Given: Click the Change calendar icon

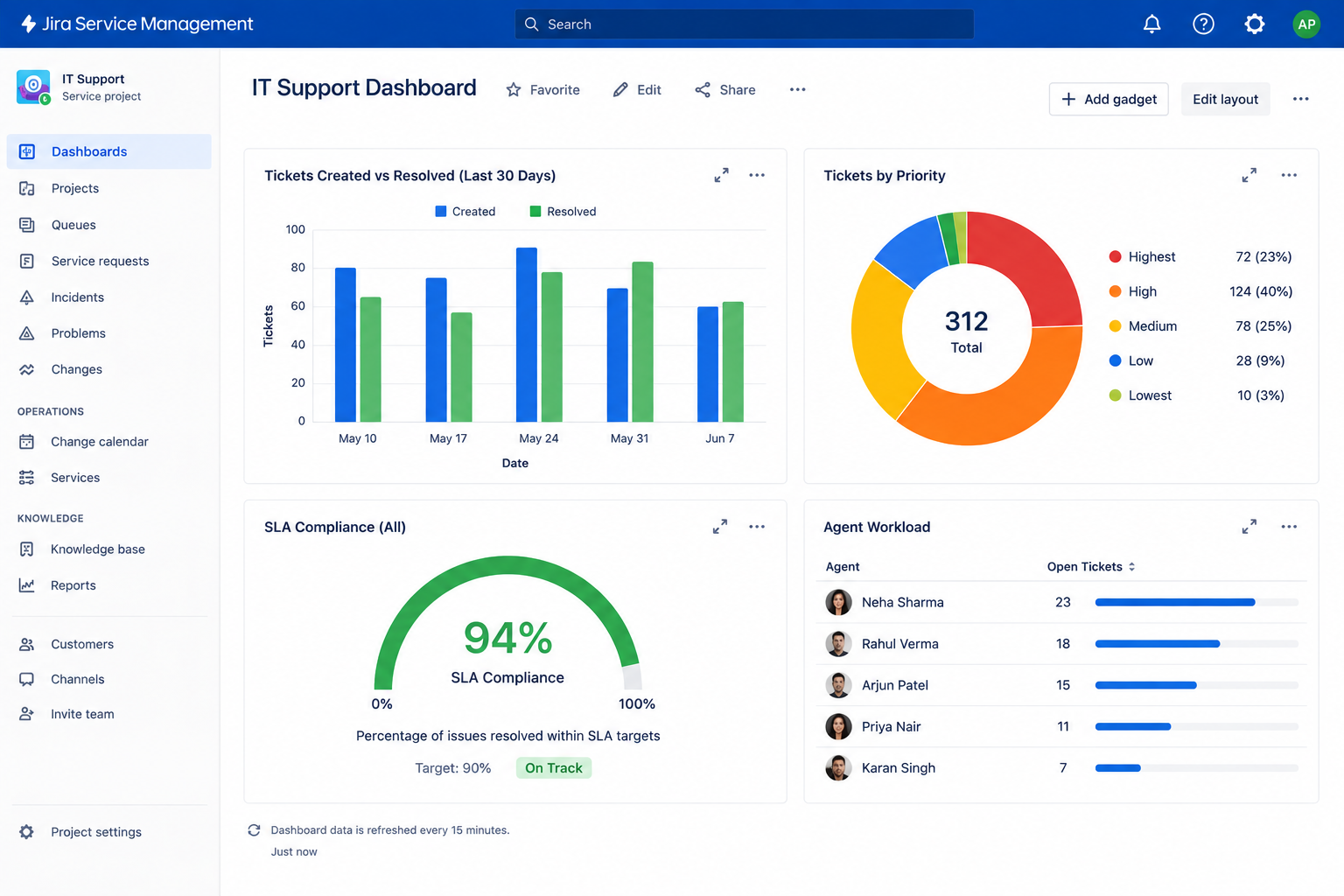Looking at the screenshot, I should (x=27, y=442).
